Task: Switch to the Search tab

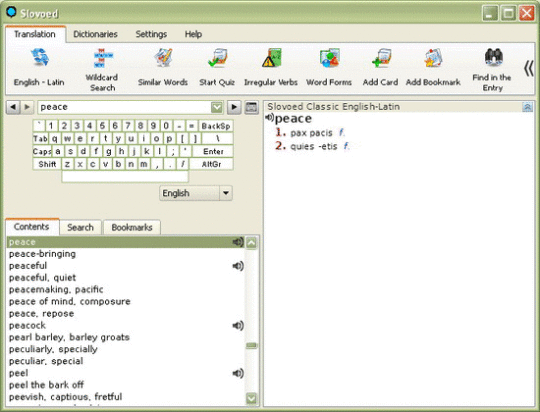Action: pos(81,227)
